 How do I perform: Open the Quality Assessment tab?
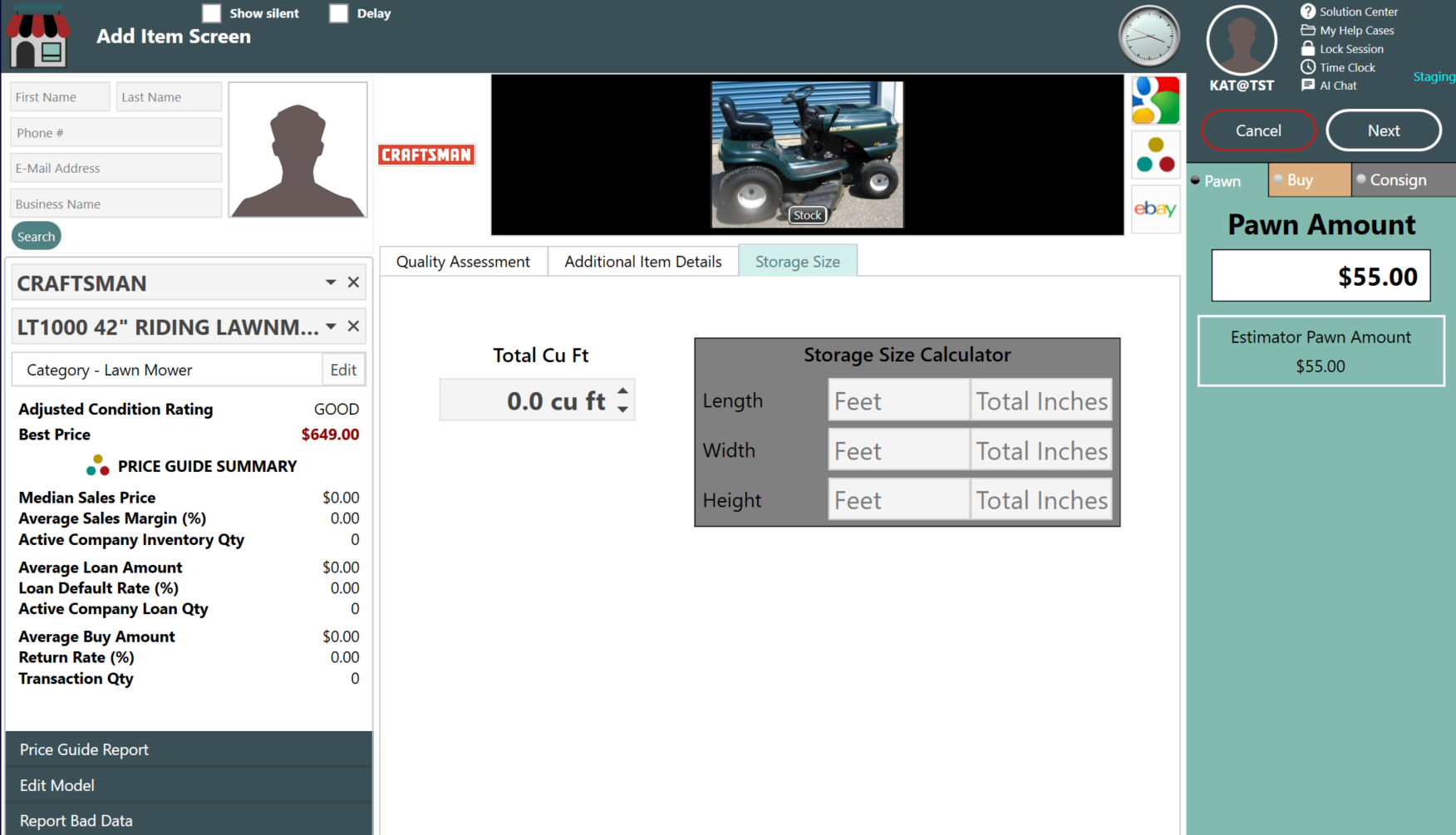(x=463, y=262)
